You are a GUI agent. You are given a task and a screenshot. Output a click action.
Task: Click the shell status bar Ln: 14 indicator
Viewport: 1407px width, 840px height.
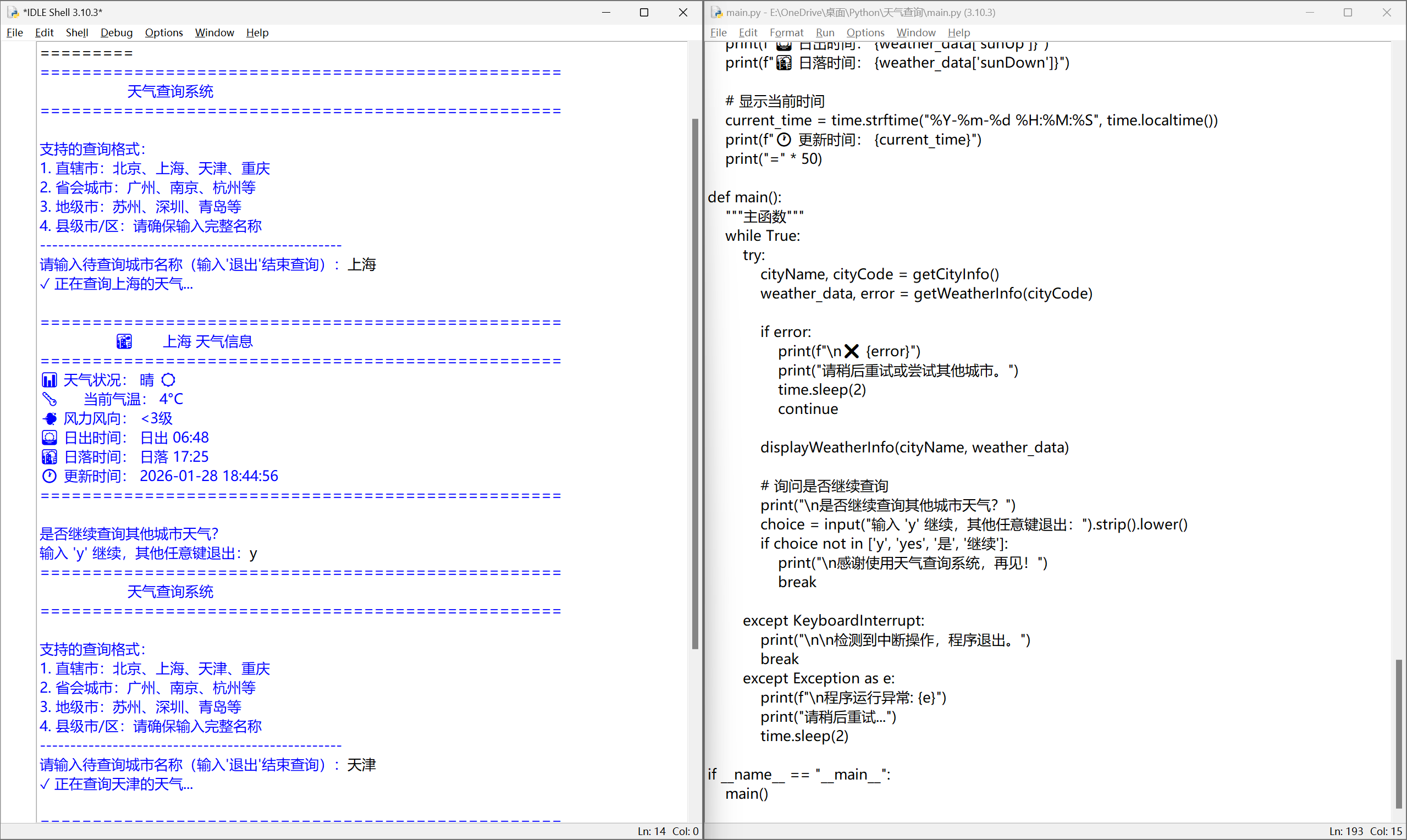click(x=651, y=831)
